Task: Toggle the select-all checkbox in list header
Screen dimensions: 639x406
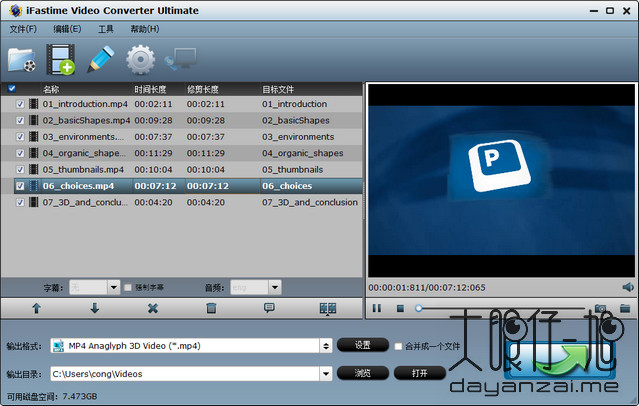Action: point(12,88)
